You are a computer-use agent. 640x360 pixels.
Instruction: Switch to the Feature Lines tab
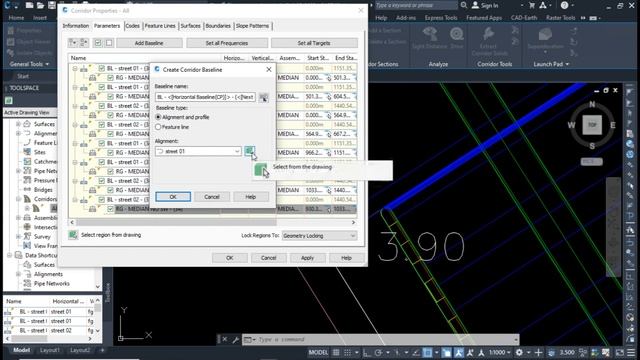(x=160, y=26)
